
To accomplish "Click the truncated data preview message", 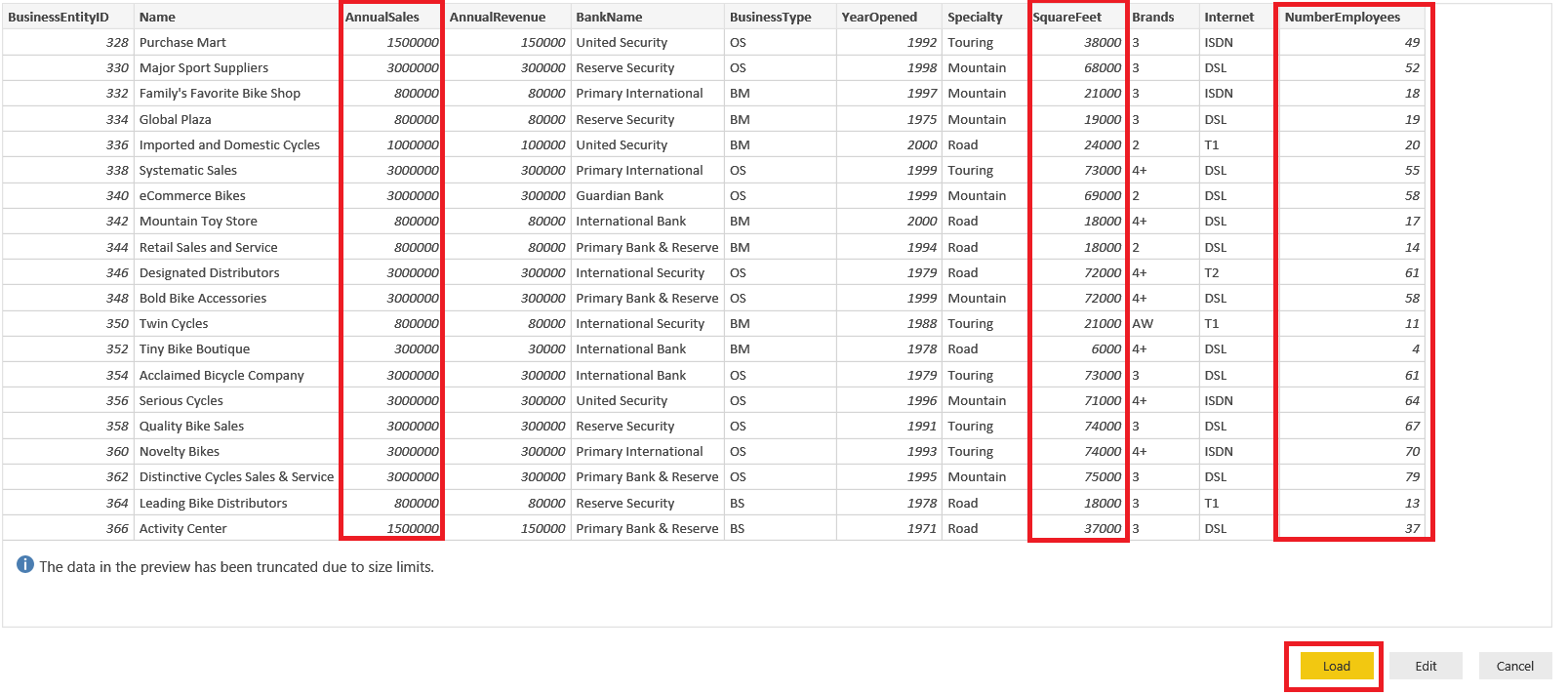I will 236,566.
